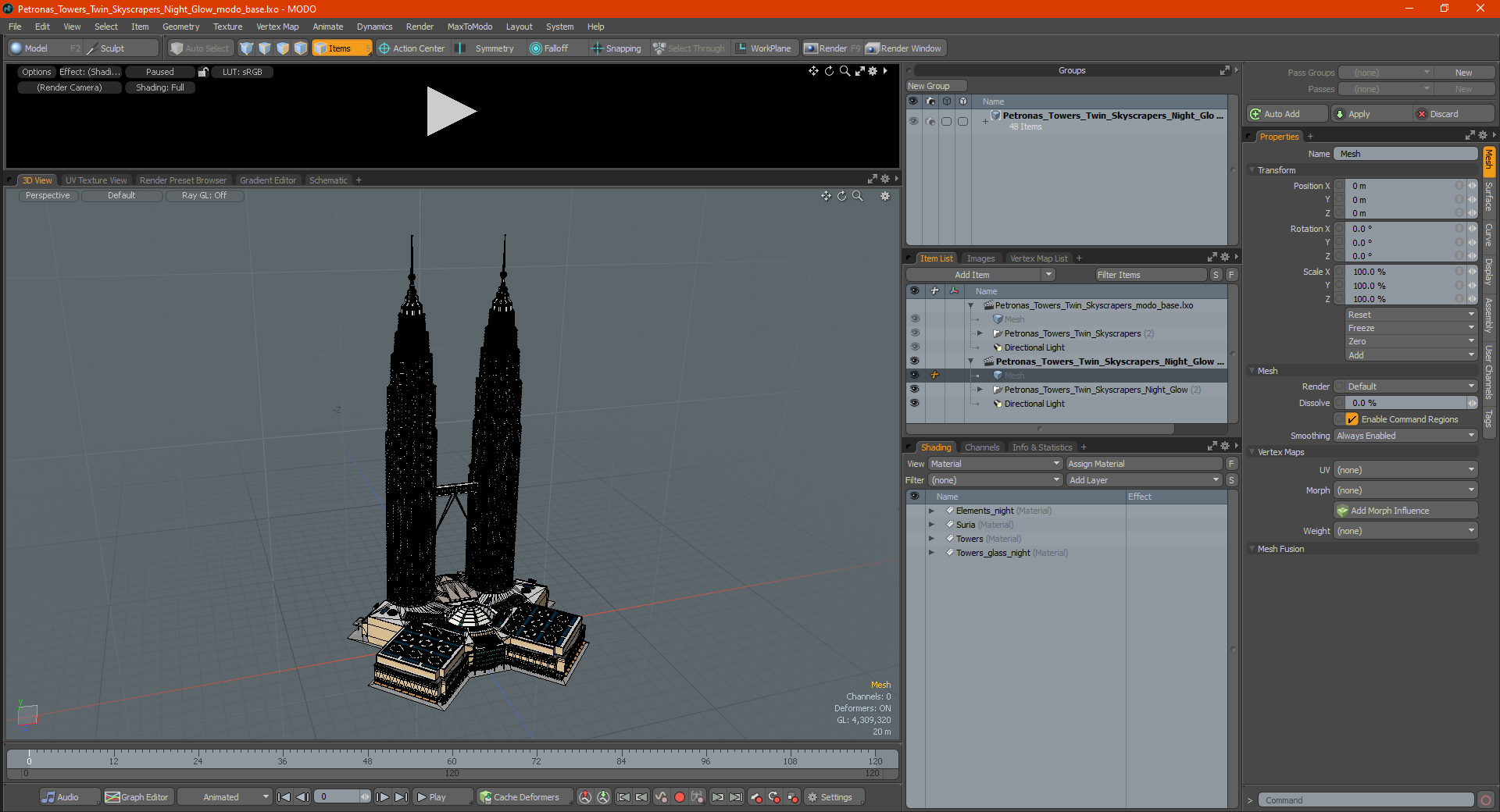Click the Auto Add button
The height and width of the screenshot is (812, 1500).
pos(1287,114)
